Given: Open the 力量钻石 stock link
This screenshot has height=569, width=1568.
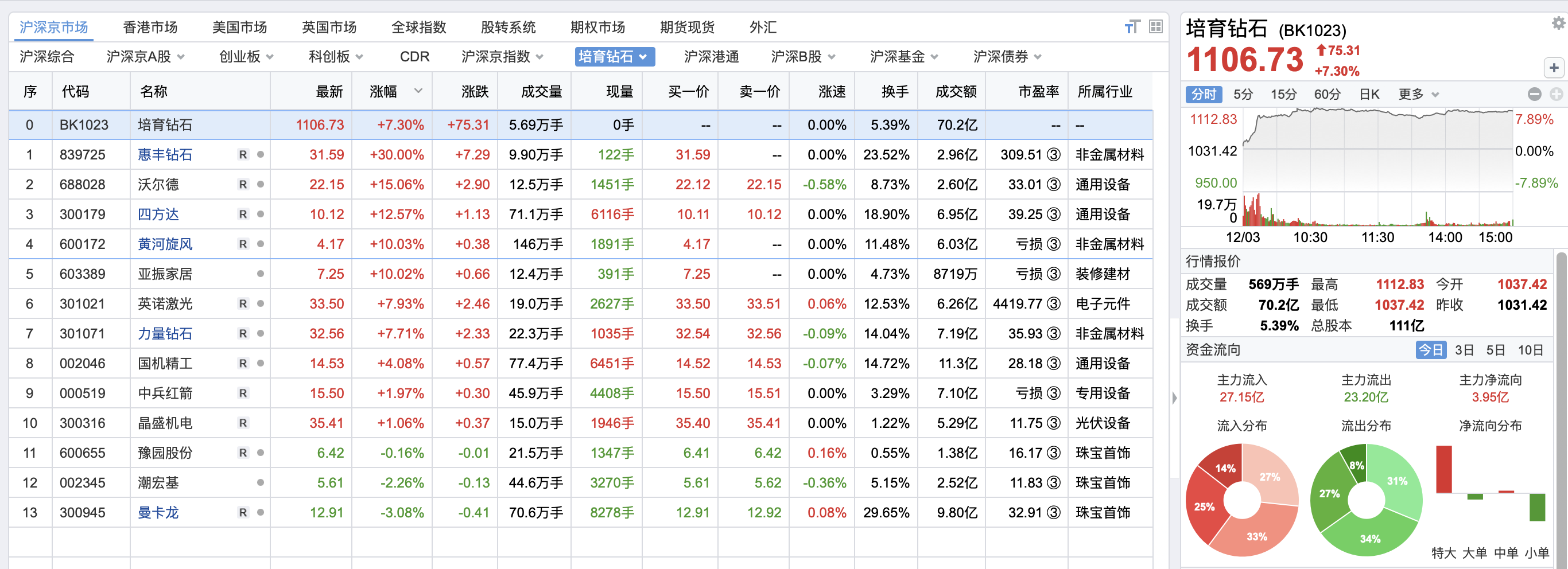Looking at the screenshot, I should (x=165, y=333).
